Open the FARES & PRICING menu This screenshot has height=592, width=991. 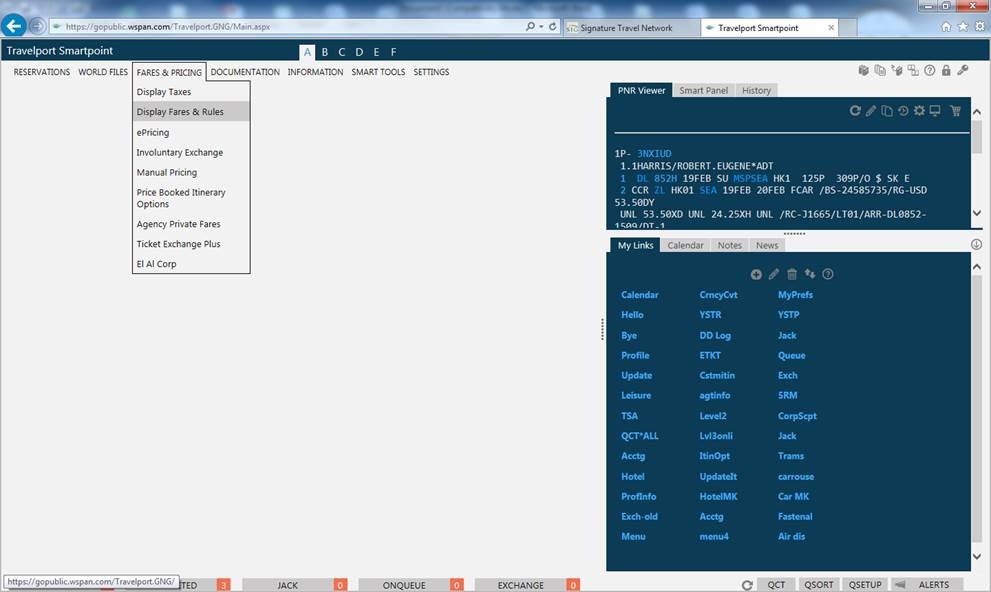point(169,72)
